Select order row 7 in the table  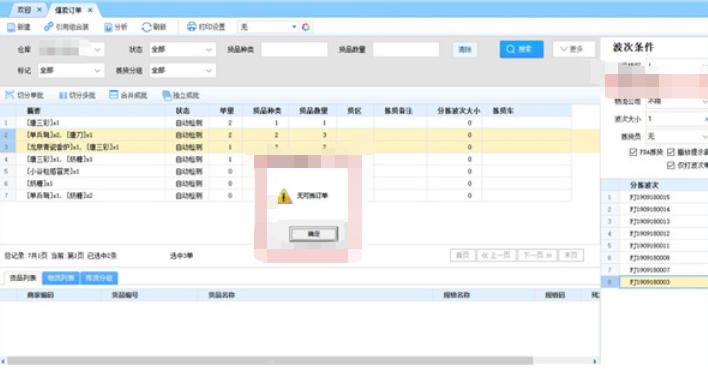tap(285, 196)
